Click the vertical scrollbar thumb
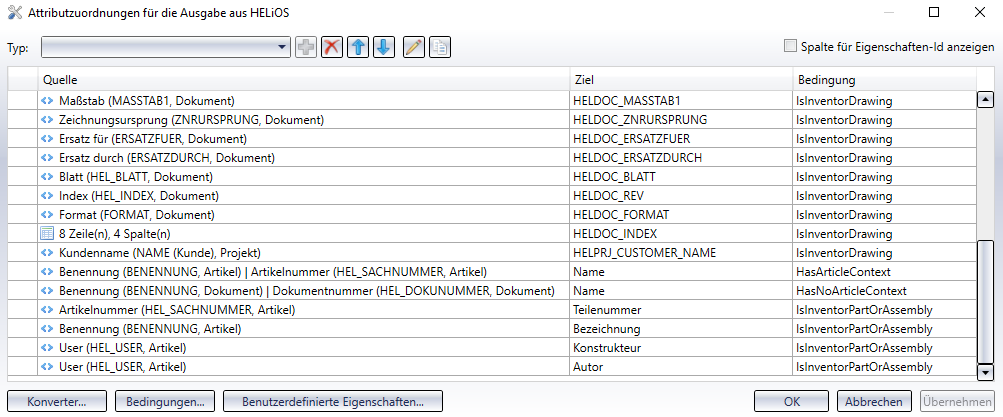 (986, 301)
